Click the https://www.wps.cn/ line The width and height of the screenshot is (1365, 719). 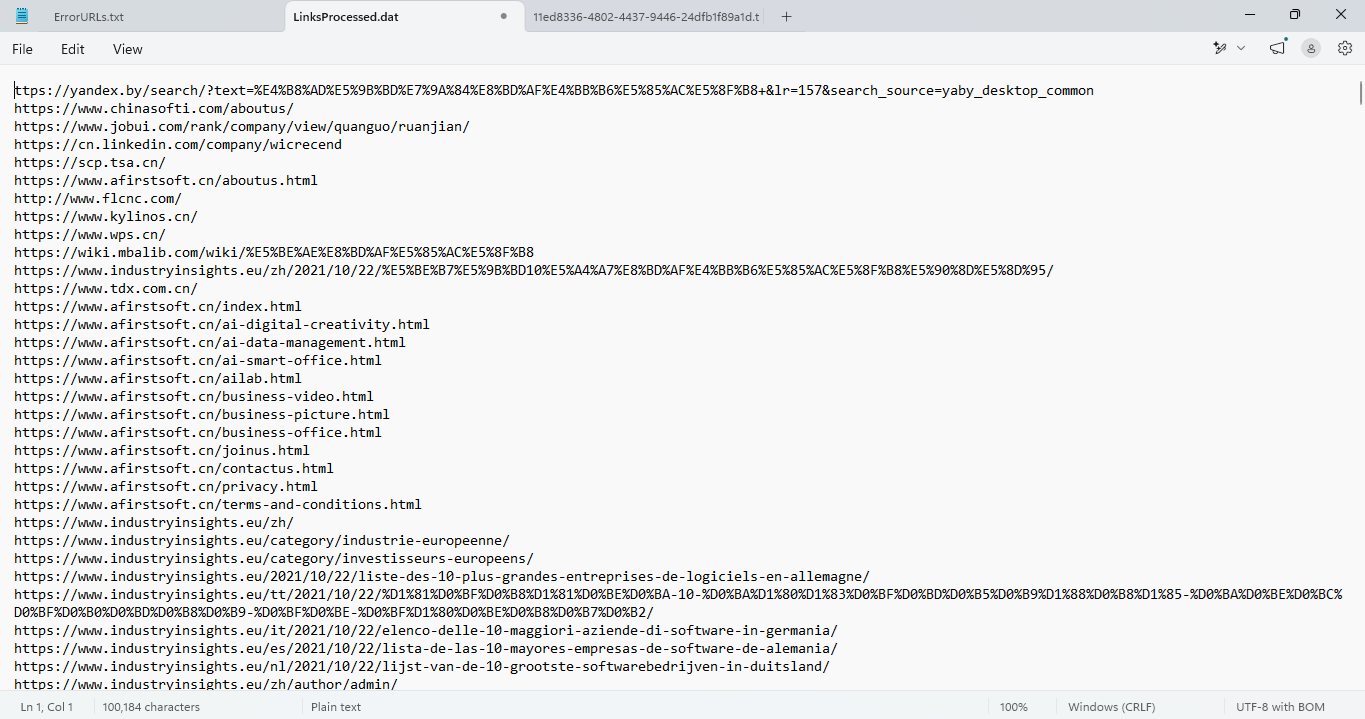pos(90,234)
